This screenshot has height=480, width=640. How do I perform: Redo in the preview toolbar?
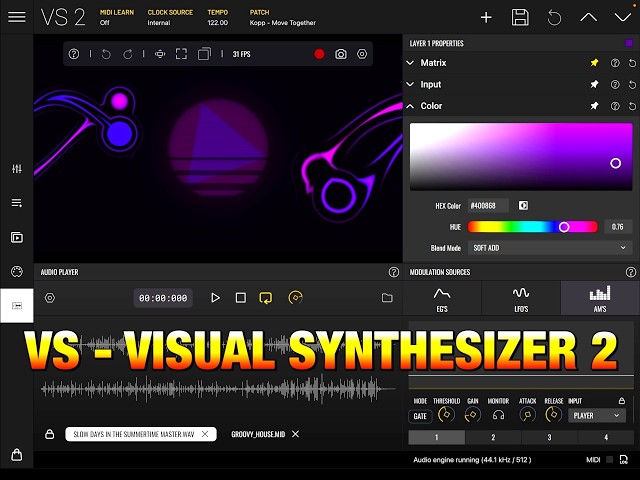coord(128,54)
